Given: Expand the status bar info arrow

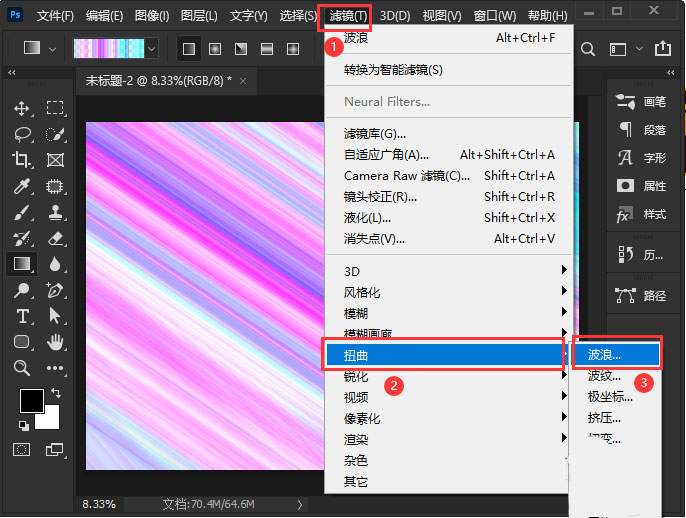Looking at the screenshot, I should point(300,504).
